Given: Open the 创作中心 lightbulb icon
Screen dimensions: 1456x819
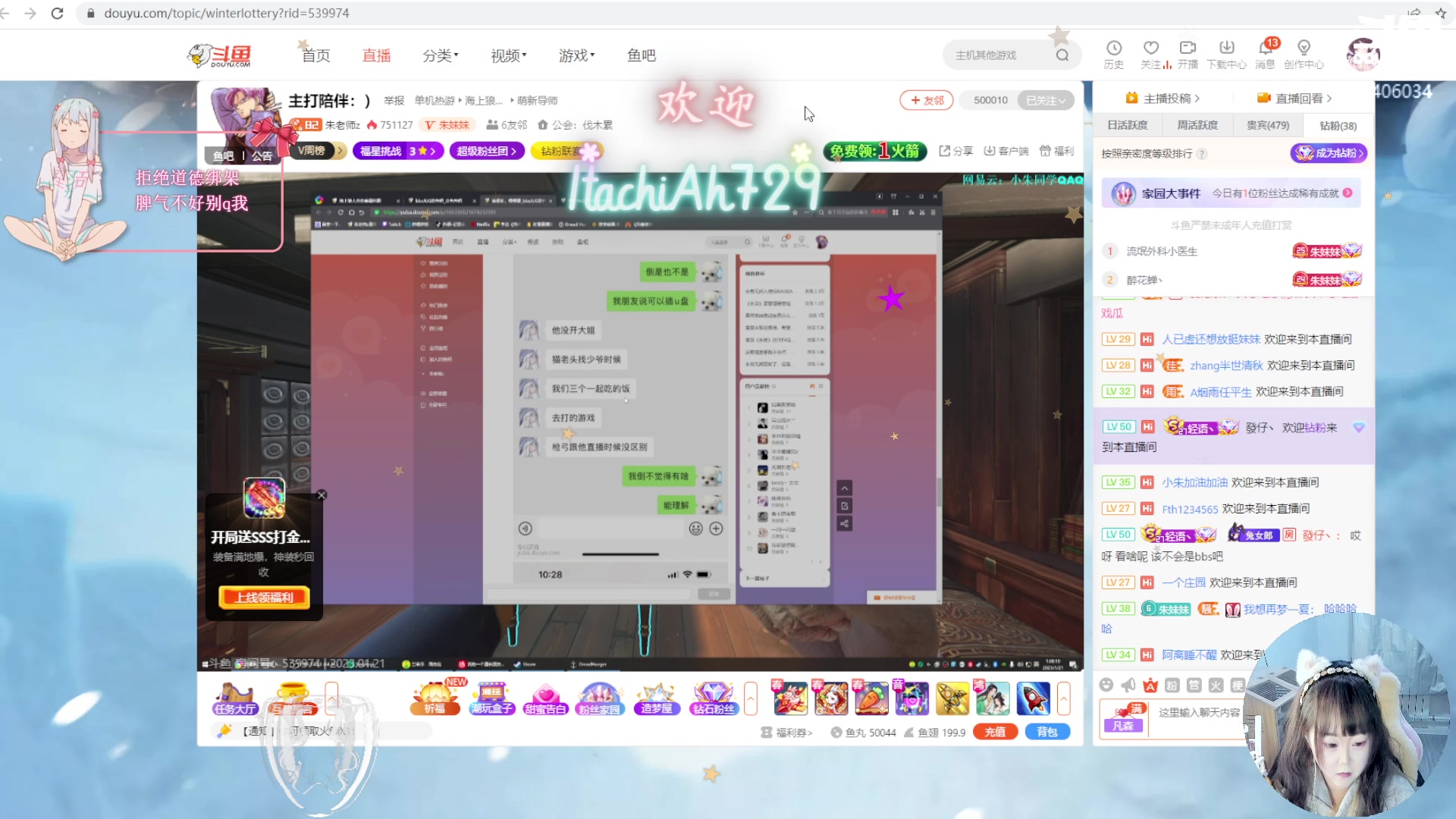Looking at the screenshot, I should click(1304, 55).
